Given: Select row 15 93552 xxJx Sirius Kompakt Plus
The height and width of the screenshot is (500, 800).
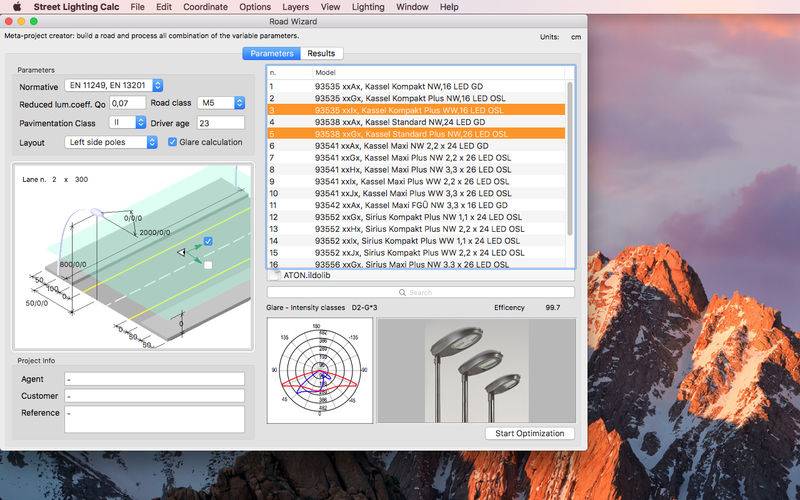Looking at the screenshot, I should pyautogui.click(x=416, y=253).
